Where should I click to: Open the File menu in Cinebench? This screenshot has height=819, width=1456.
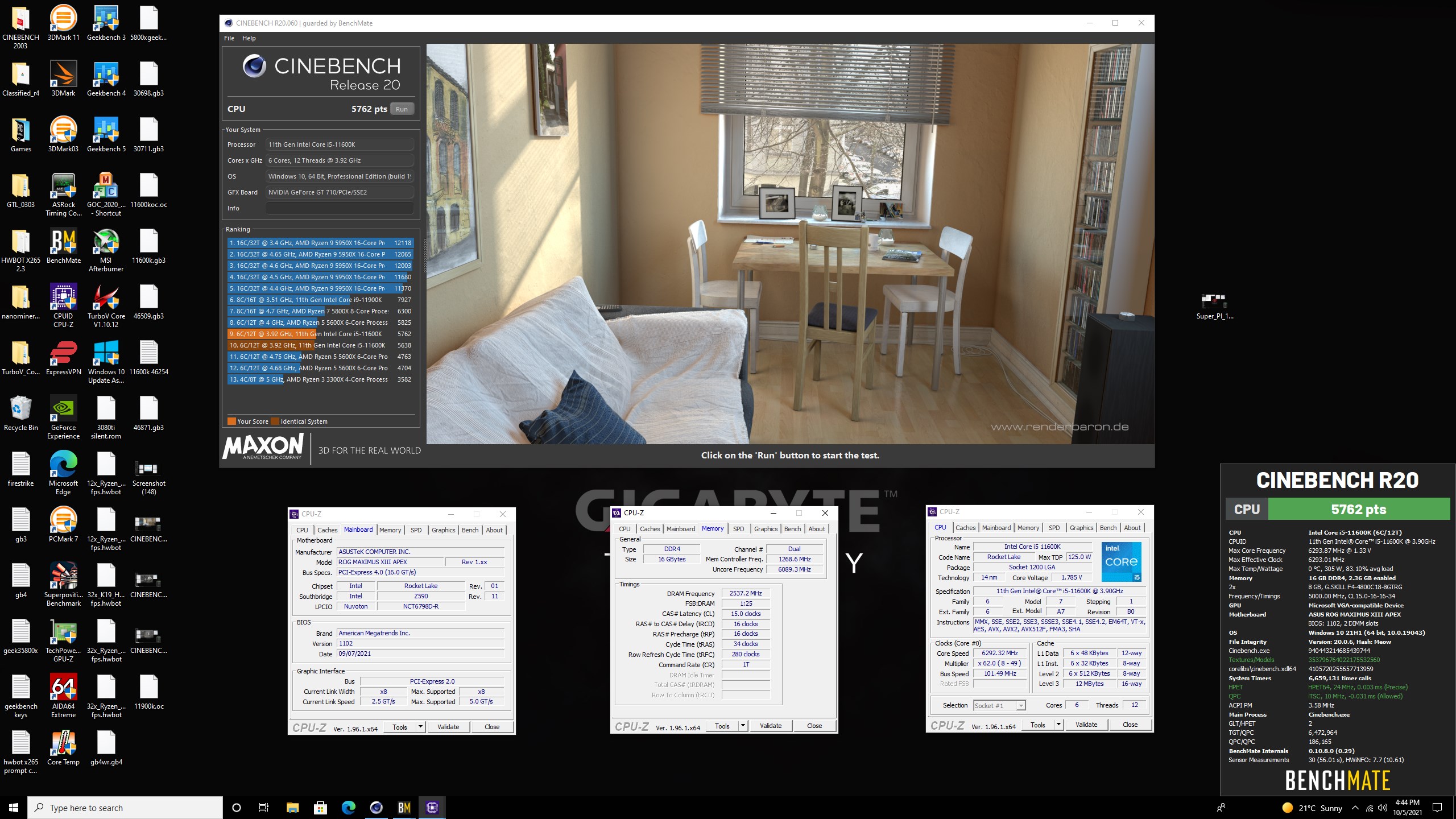click(229, 38)
